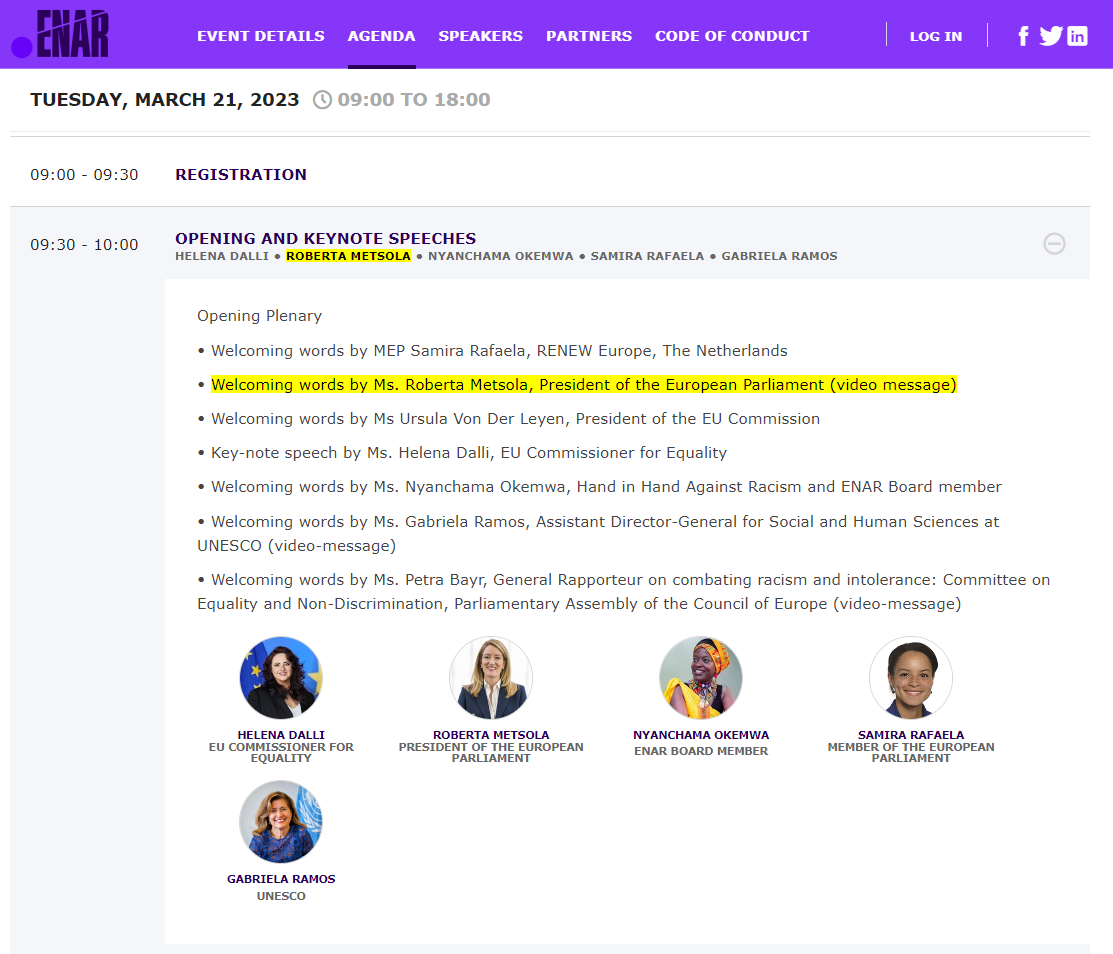Select the Agenda tab
Screen dimensions: 1113x954
coord(381,36)
